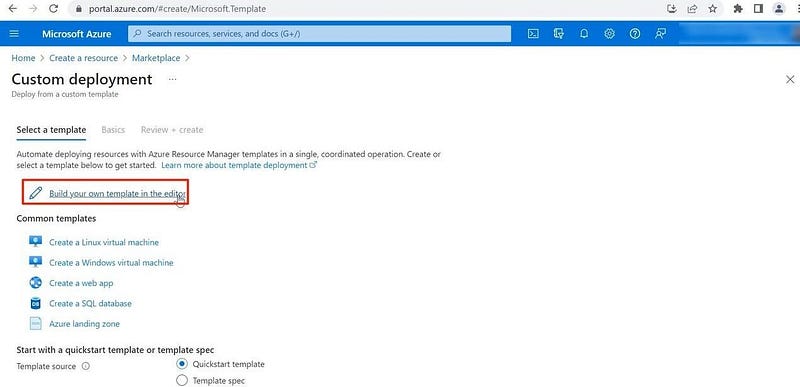The image size is (800, 387).
Task: Open the Custom deployment ellipsis menu
Action: click(172, 80)
